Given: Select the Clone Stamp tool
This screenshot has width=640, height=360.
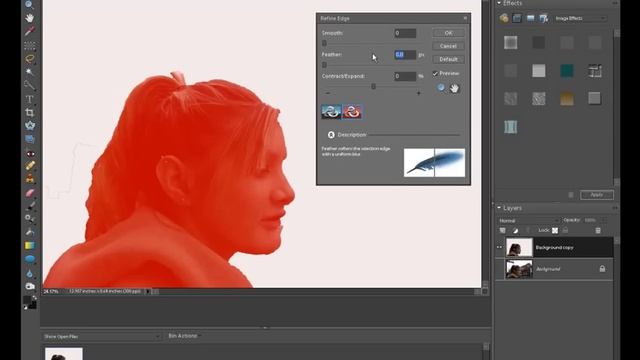Looking at the screenshot, I should [29, 179].
